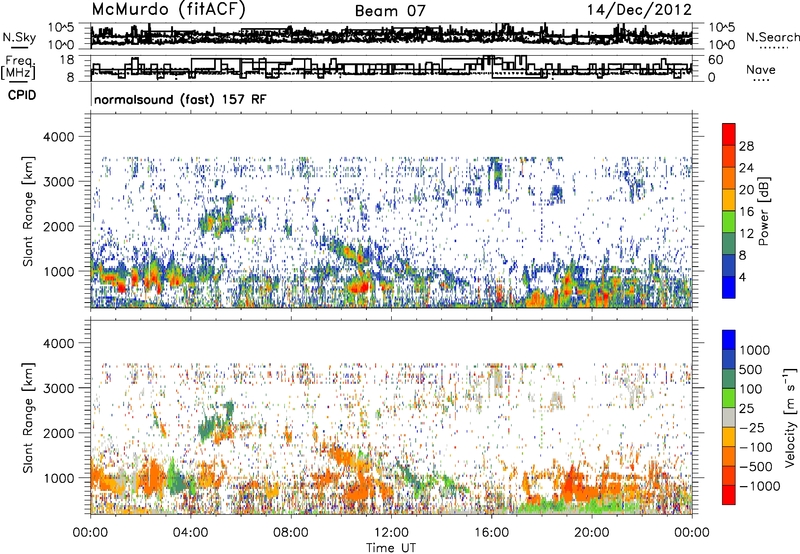Click the '500' velocity colorbar tick label
800x554 pixels.
[x=751, y=370]
